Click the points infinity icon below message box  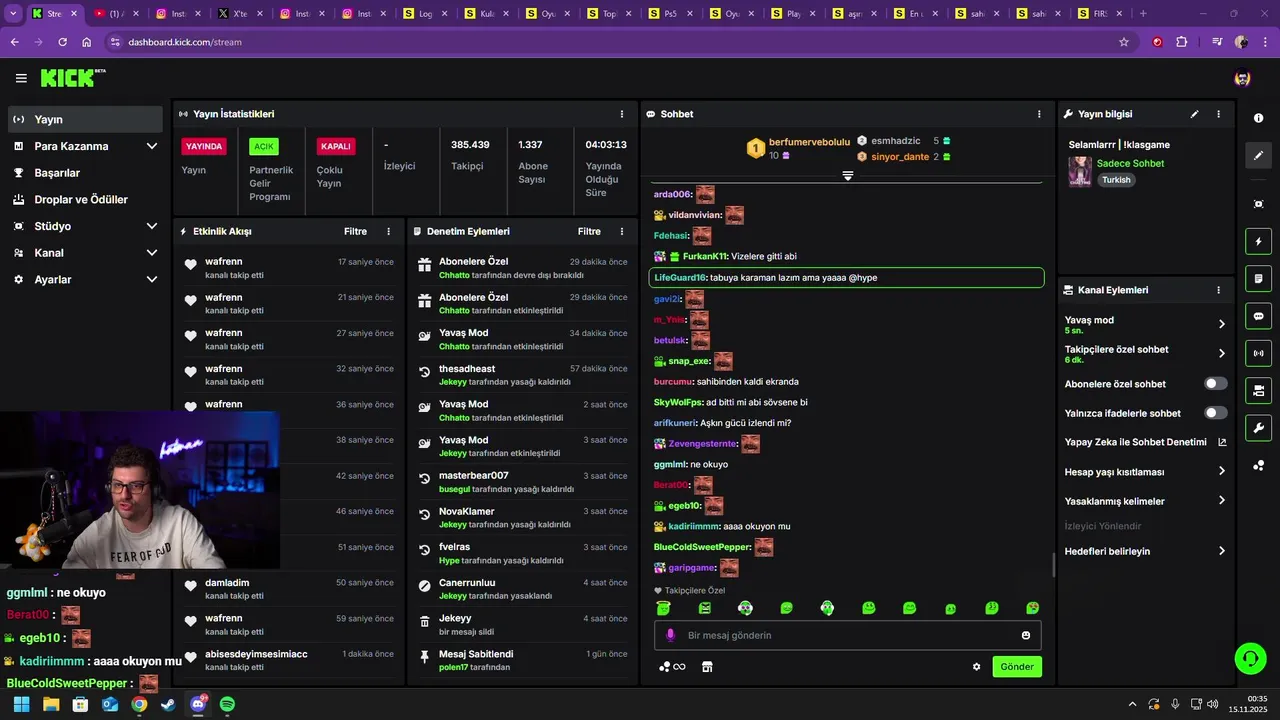(x=672, y=667)
